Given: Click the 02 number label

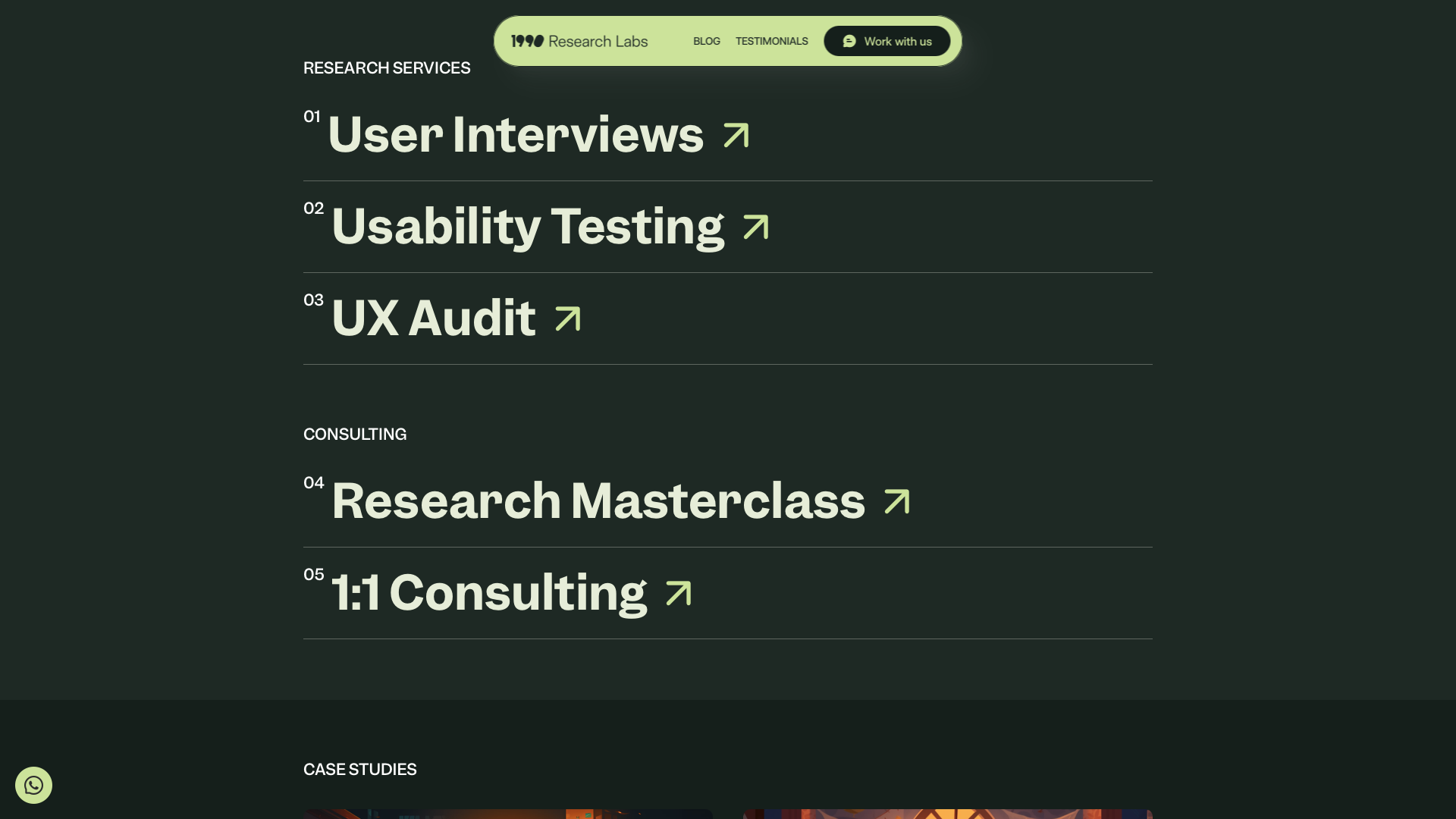Looking at the screenshot, I should [313, 208].
